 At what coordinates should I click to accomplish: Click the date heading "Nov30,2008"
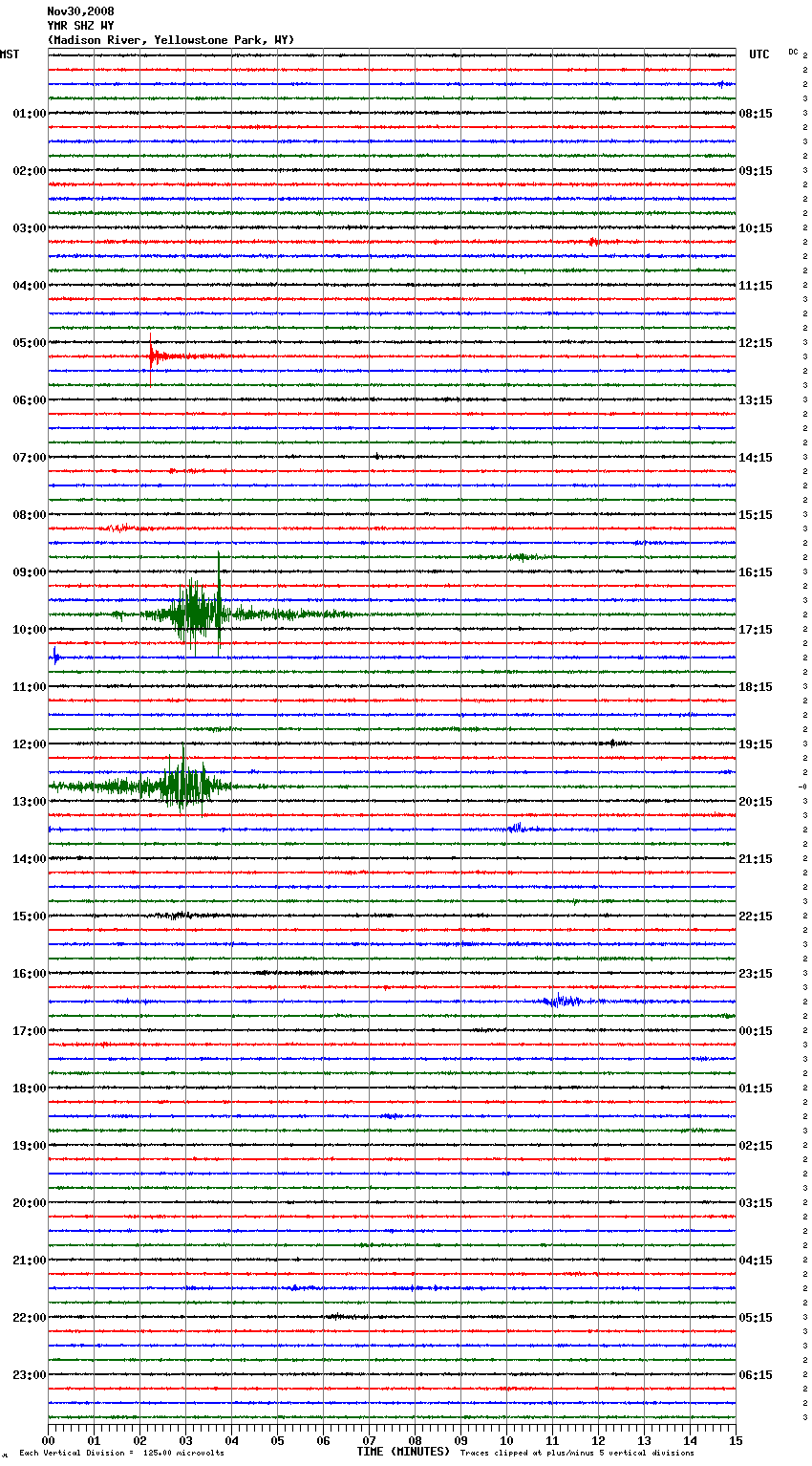click(x=80, y=11)
